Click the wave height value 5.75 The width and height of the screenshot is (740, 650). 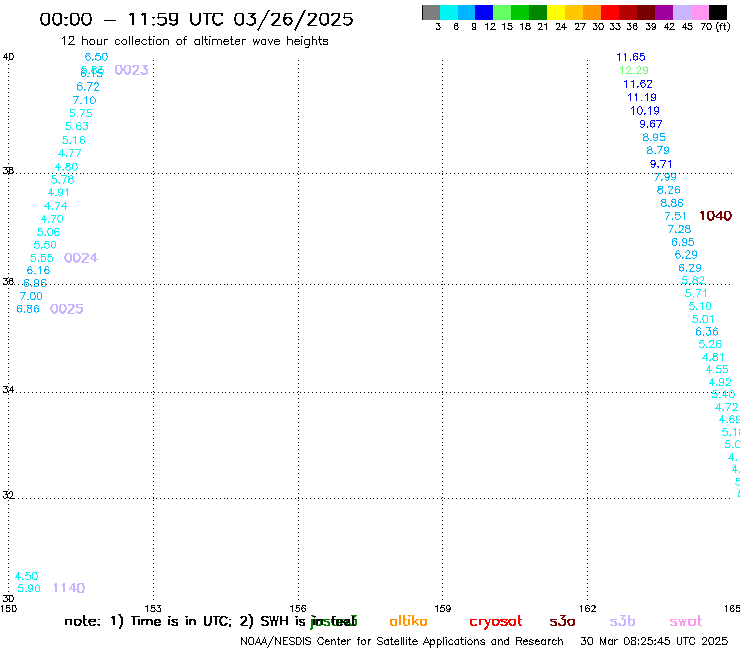point(81,113)
